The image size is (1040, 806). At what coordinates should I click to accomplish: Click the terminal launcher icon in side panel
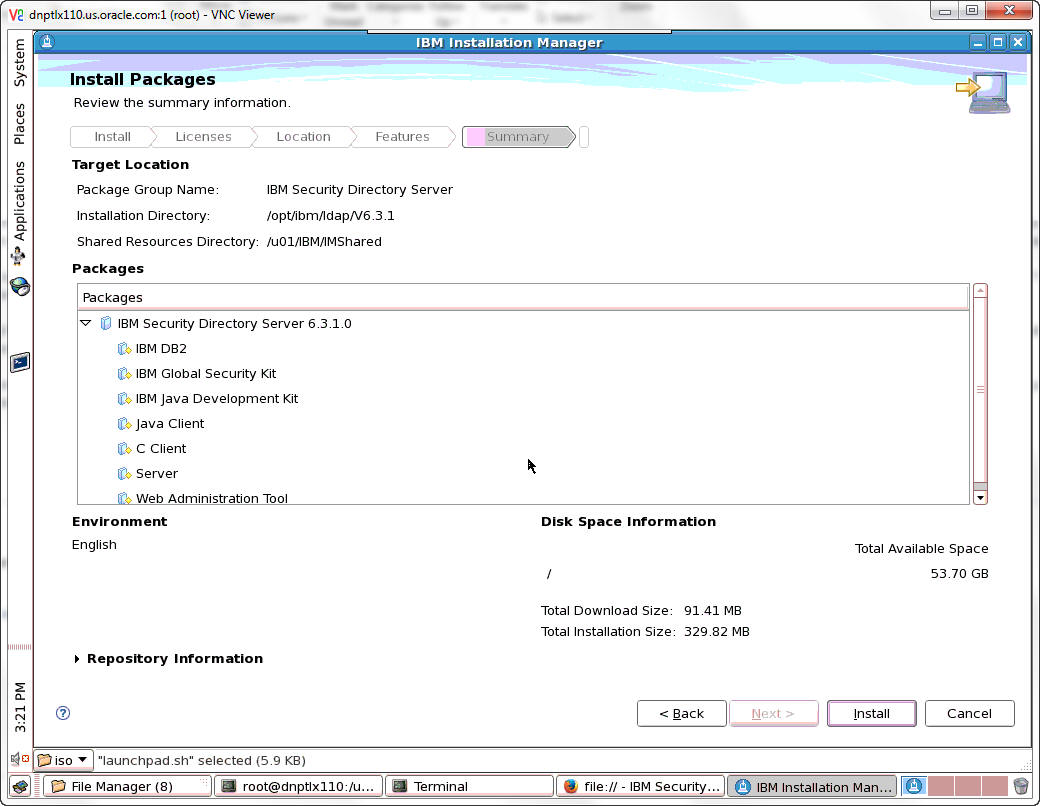coord(20,362)
